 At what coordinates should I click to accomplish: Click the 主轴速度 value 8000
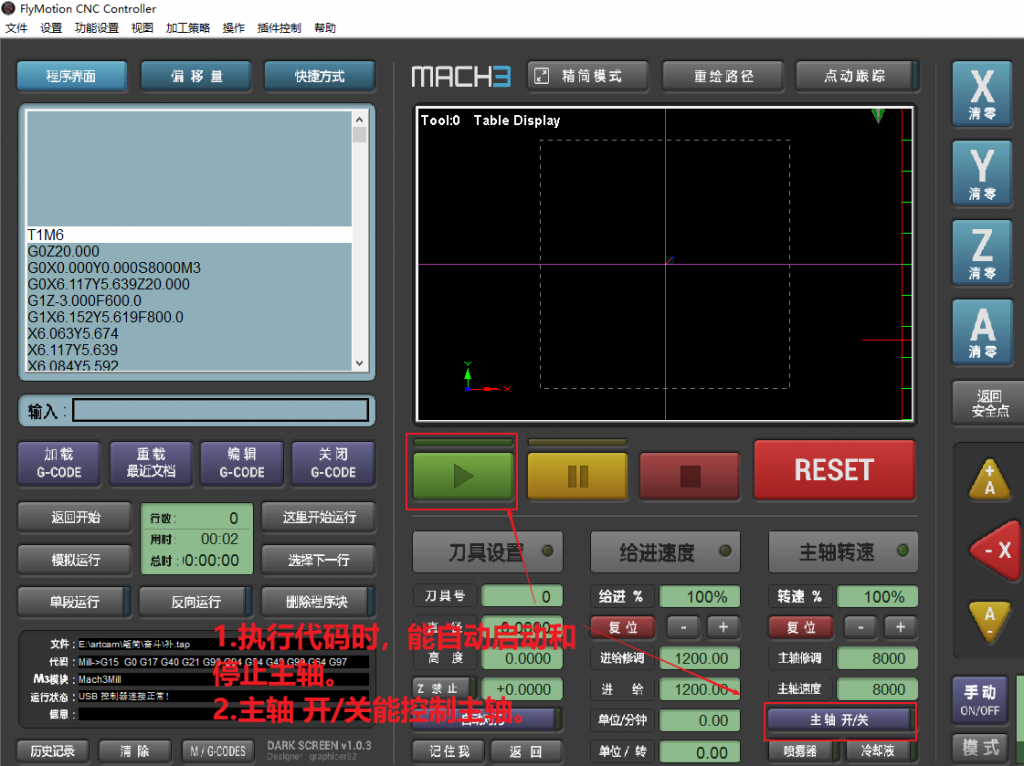(x=877, y=689)
